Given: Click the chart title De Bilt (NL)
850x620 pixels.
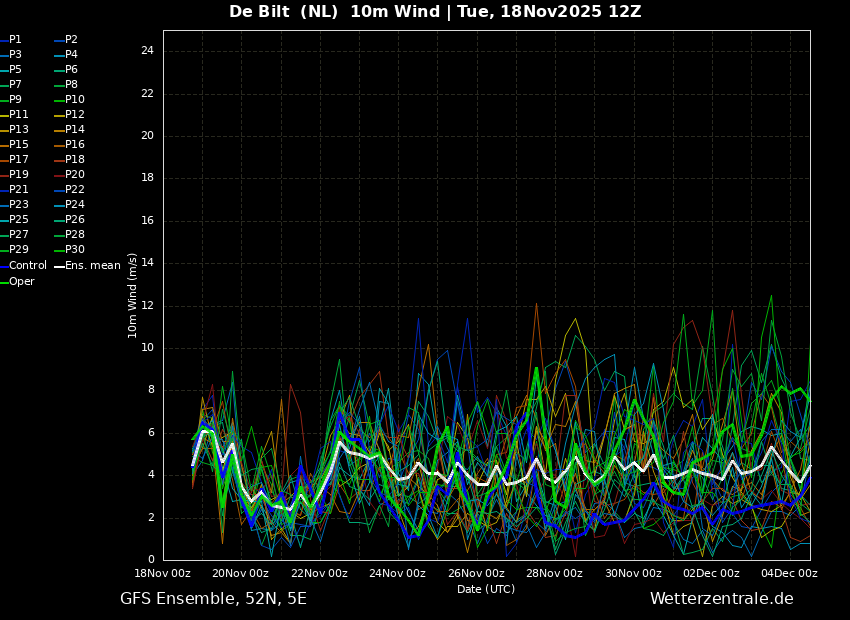Looking at the screenshot, I should coord(284,11).
